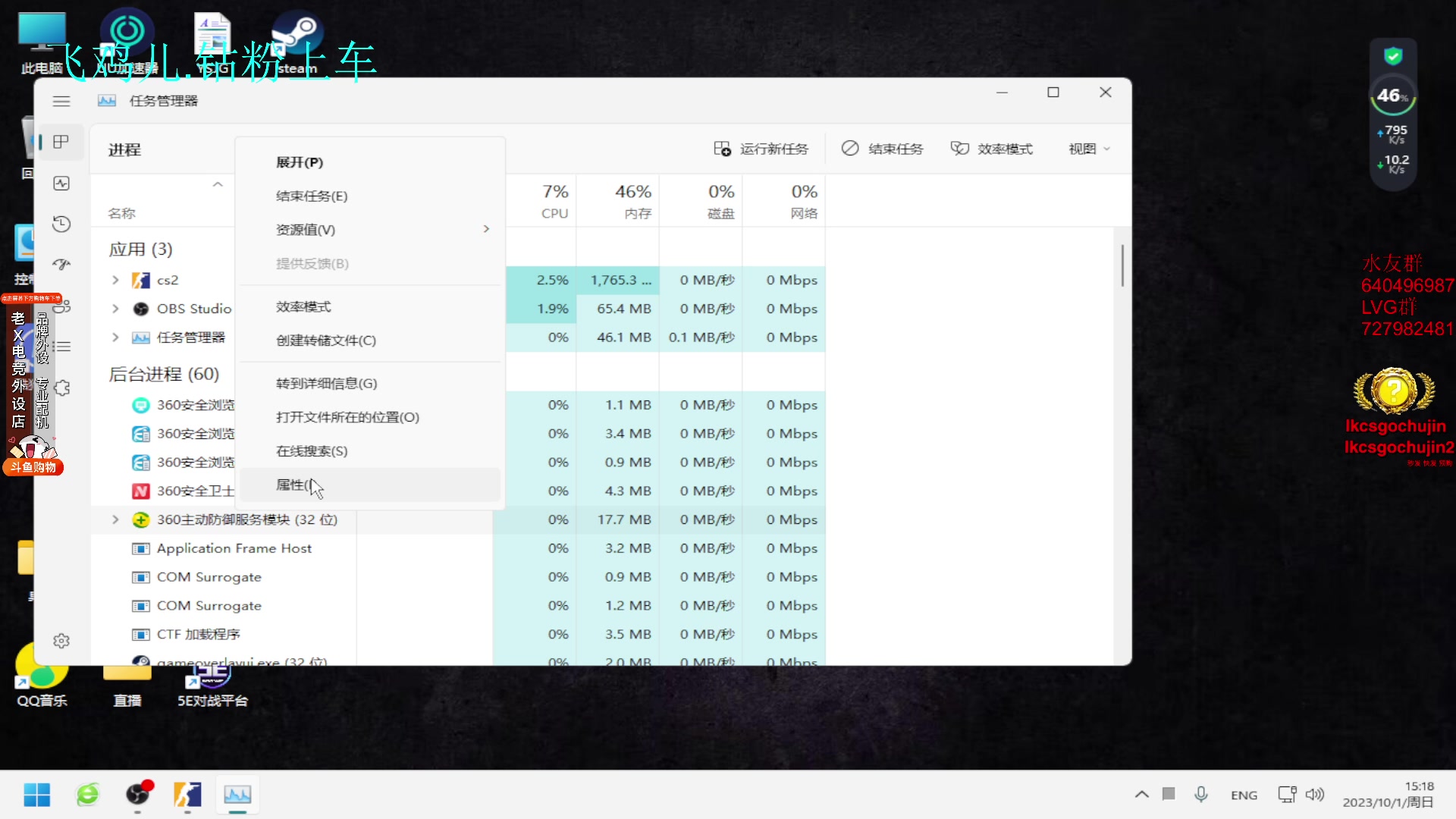
Task: Collapse the column header chevron above 名称
Action: pos(218,184)
